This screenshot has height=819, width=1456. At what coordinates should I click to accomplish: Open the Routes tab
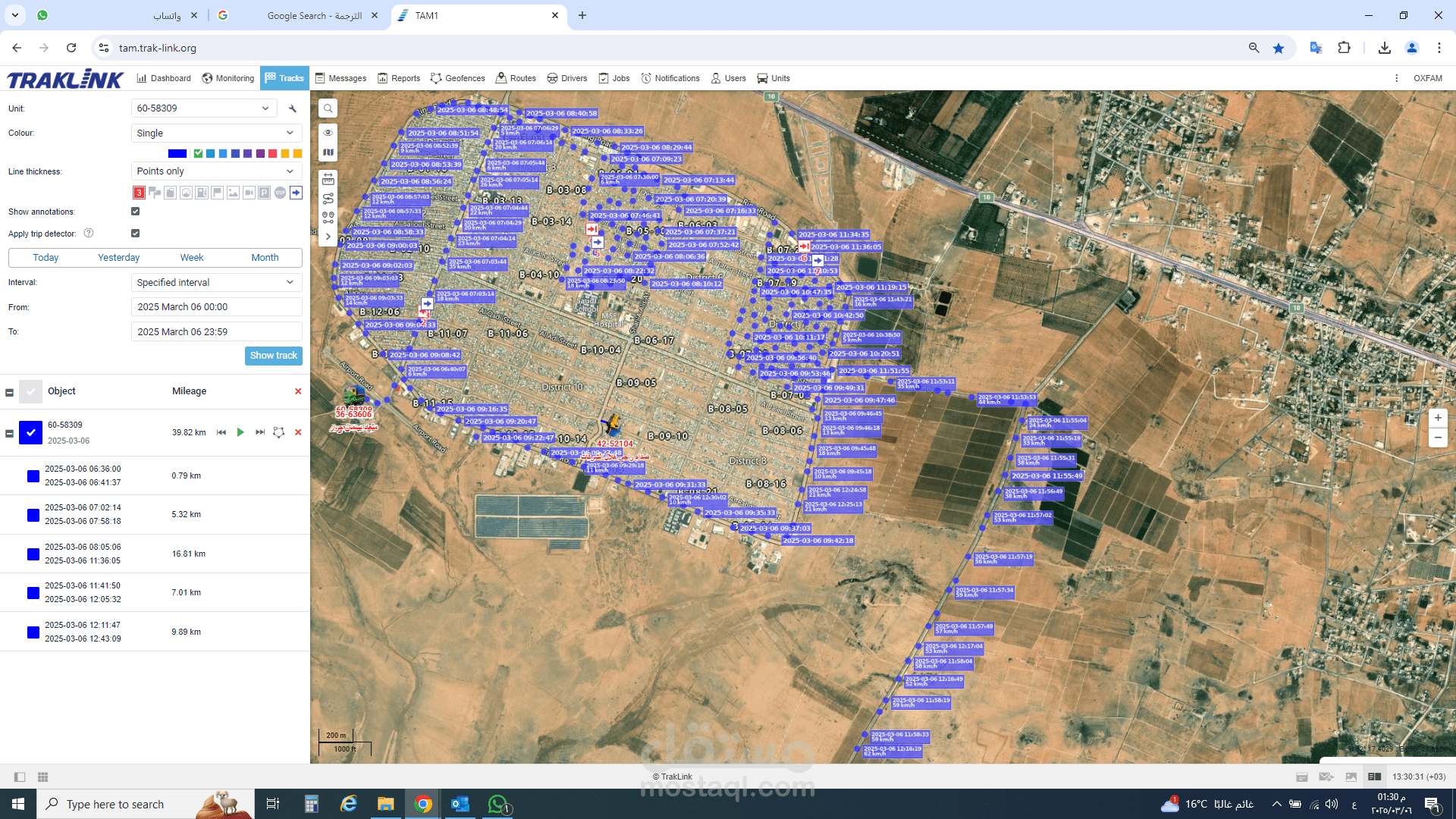click(516, 78)
